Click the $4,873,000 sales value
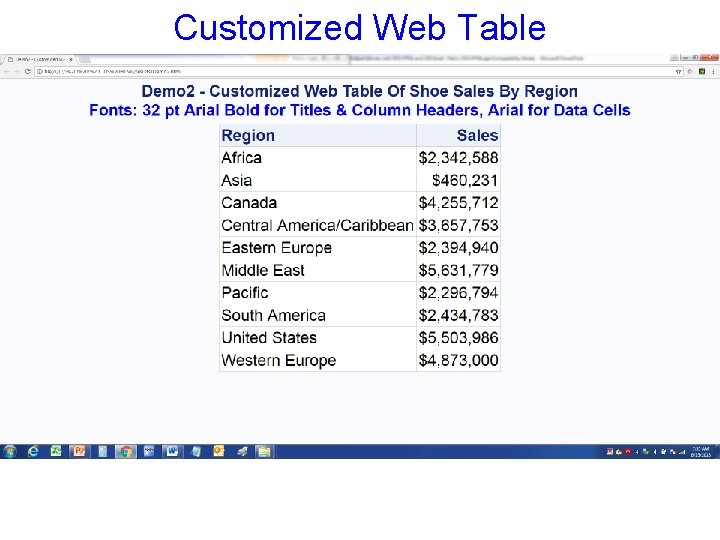 458,360
